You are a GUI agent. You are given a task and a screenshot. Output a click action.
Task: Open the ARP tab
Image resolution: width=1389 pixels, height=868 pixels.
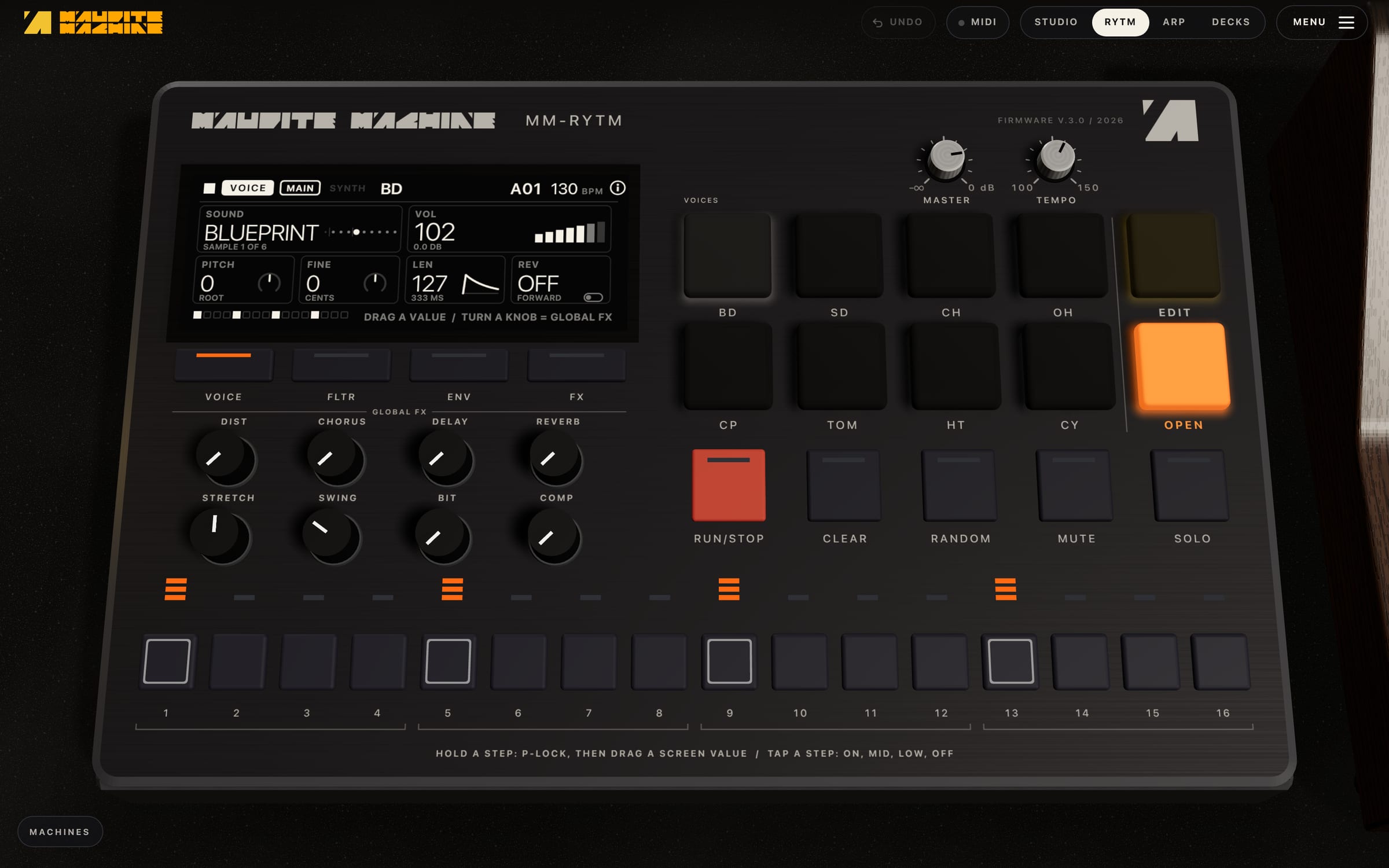[1174, 22]
